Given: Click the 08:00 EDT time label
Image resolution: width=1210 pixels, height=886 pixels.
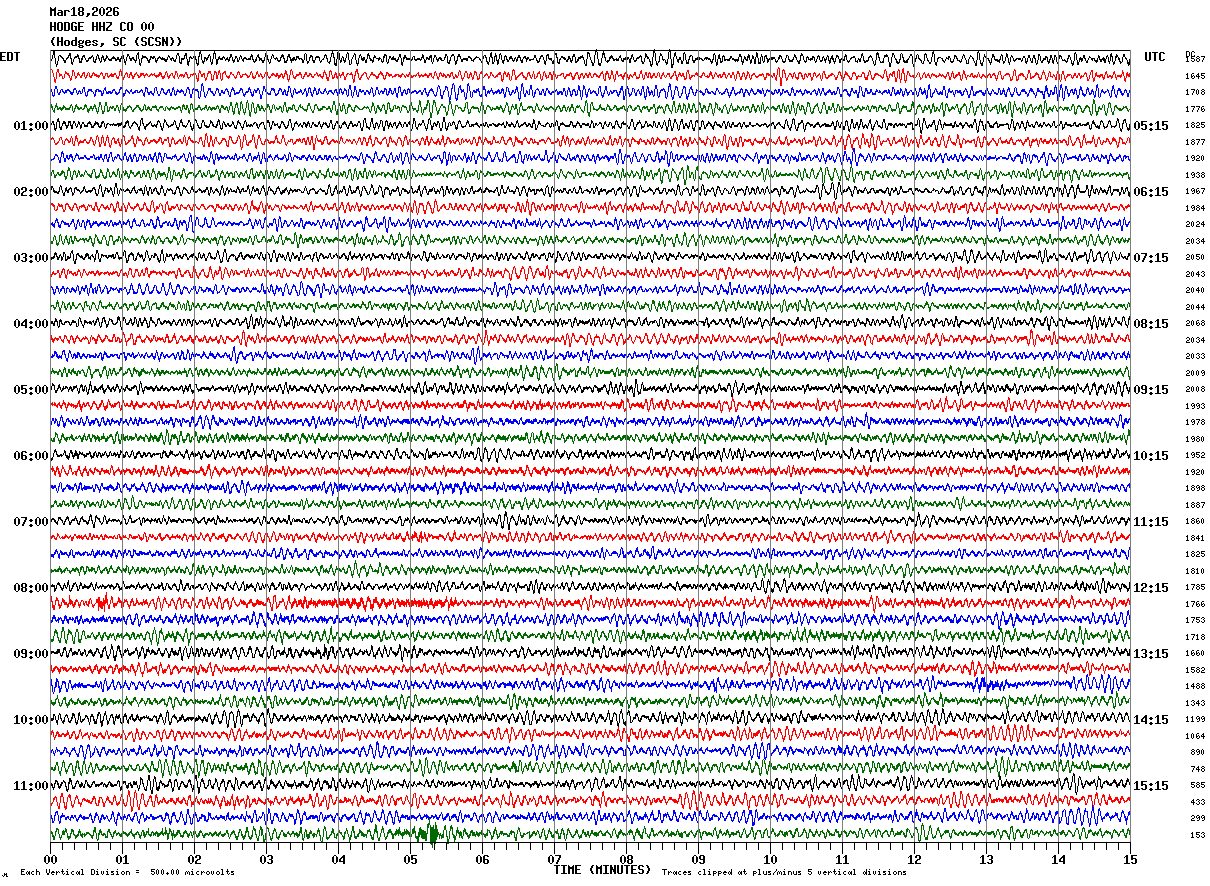Looking at the screenshot, I should tap(31, 588).
